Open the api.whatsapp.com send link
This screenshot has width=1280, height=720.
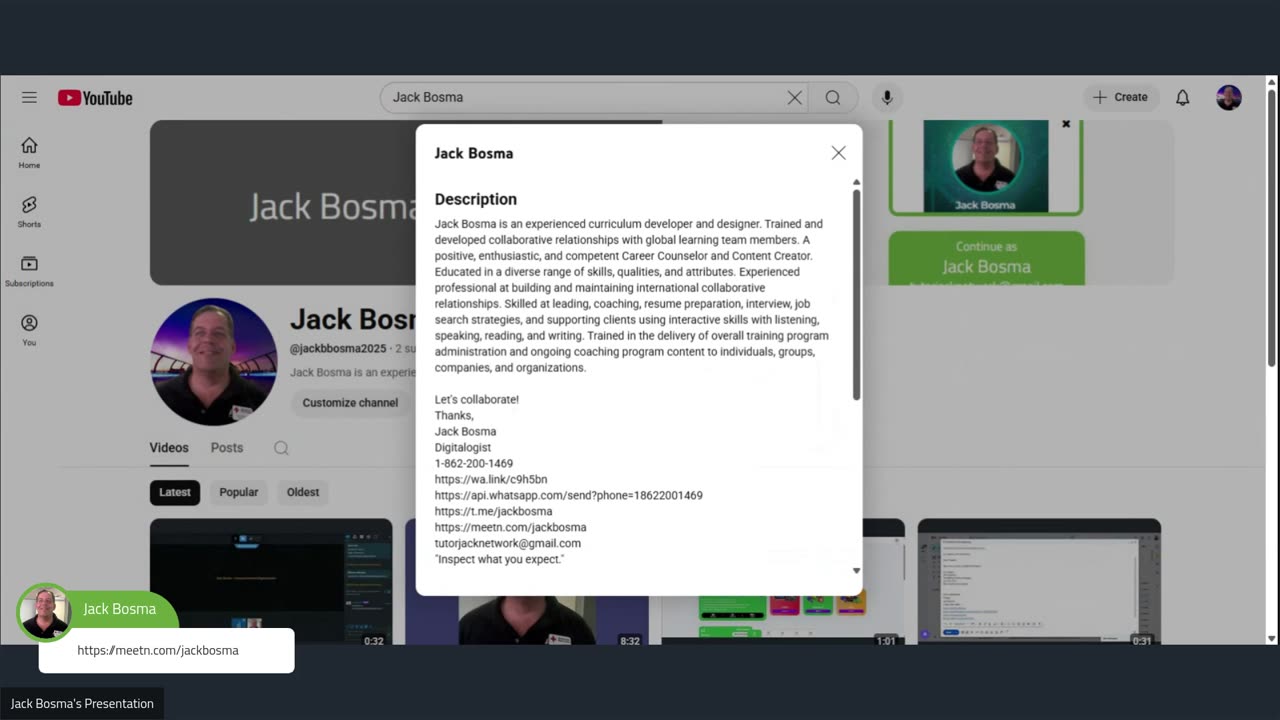[568, 495]
